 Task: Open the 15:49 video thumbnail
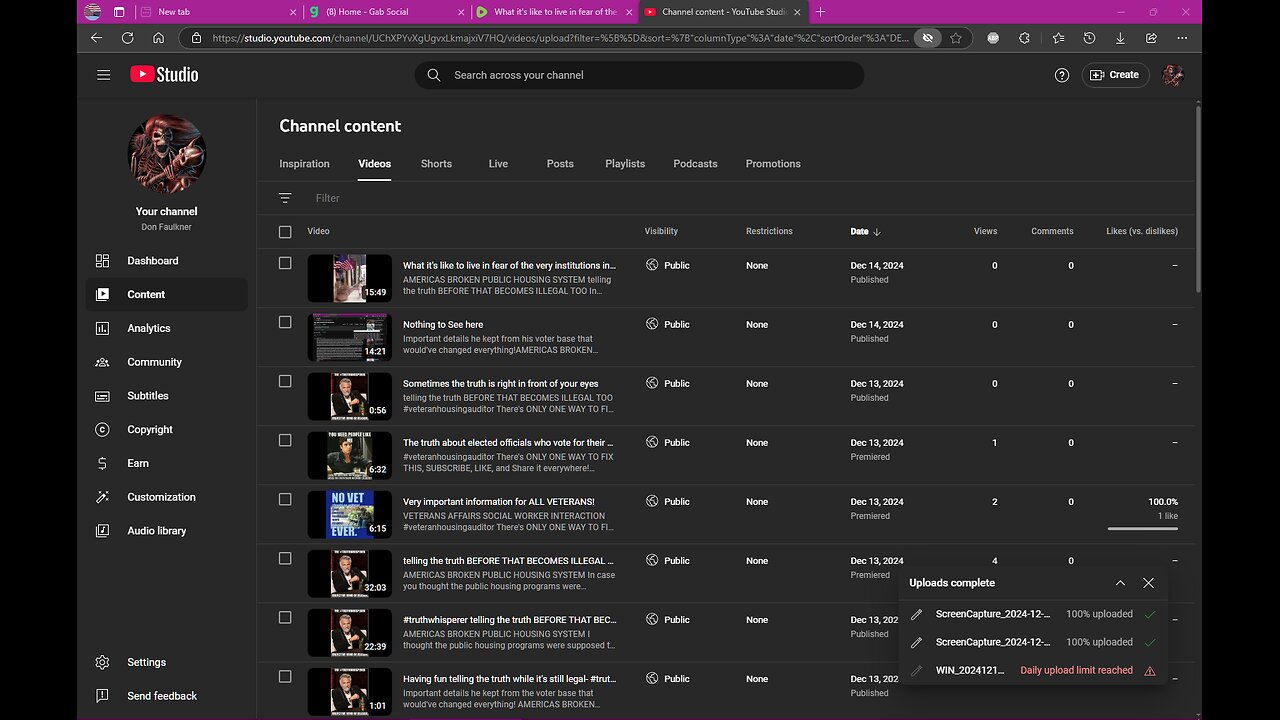[x=350, y=278]
